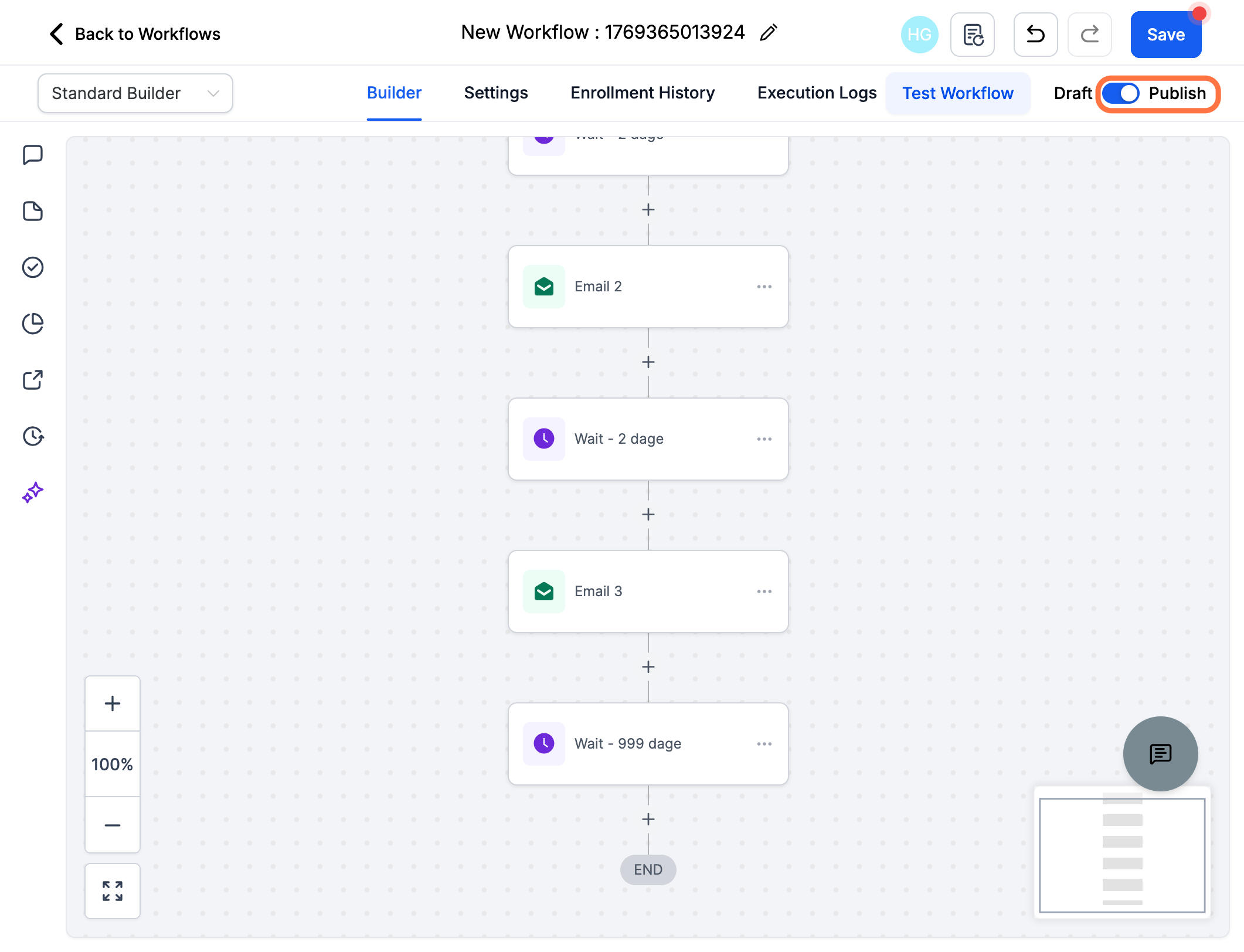Add step after Email 3
1244x952 pixels.
648,667
